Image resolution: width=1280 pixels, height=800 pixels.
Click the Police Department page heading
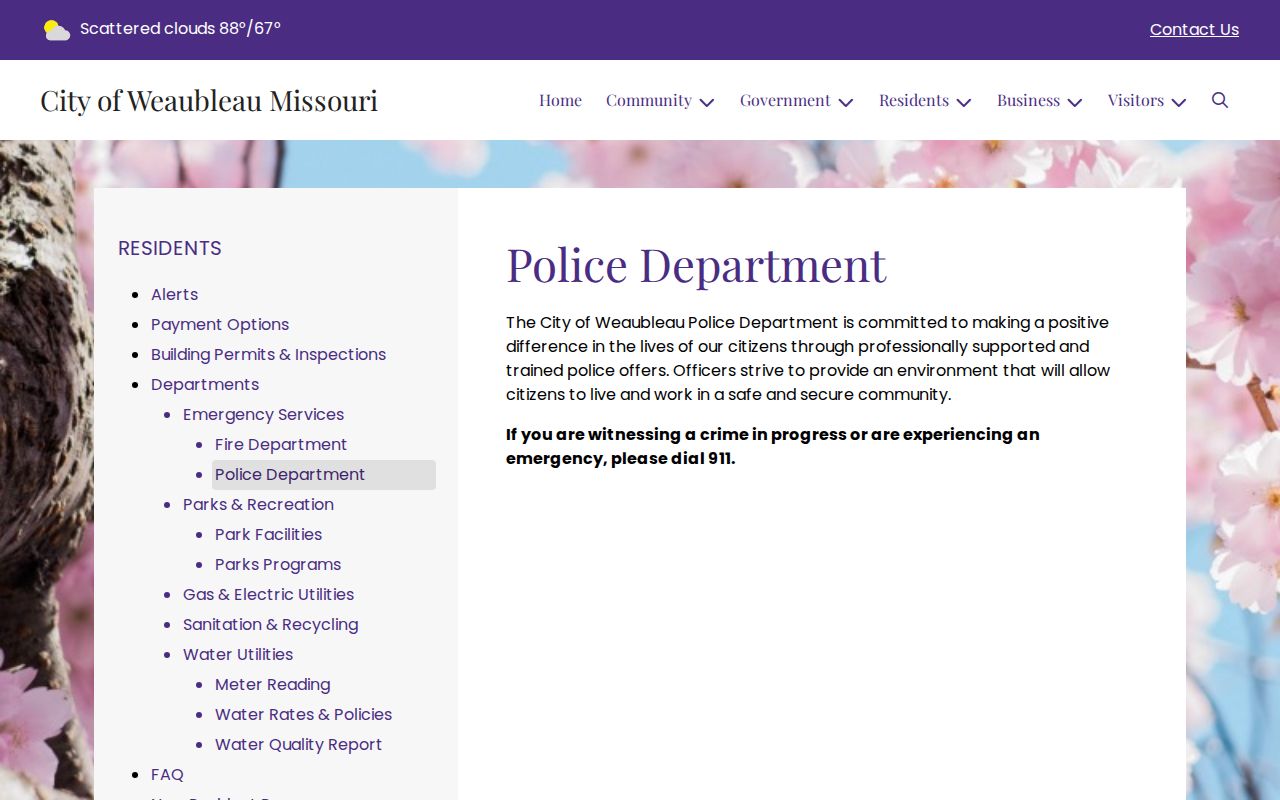(696, 265)
